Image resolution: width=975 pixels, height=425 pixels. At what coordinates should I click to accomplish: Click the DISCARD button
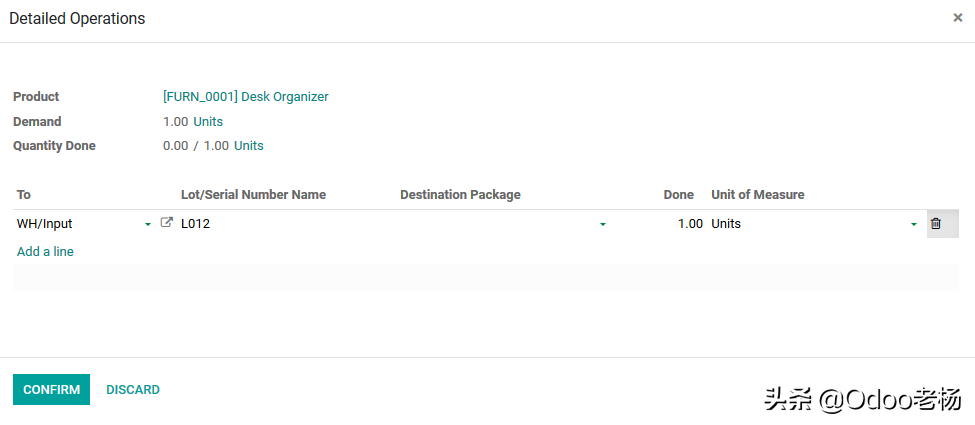(x=133, y=389)
